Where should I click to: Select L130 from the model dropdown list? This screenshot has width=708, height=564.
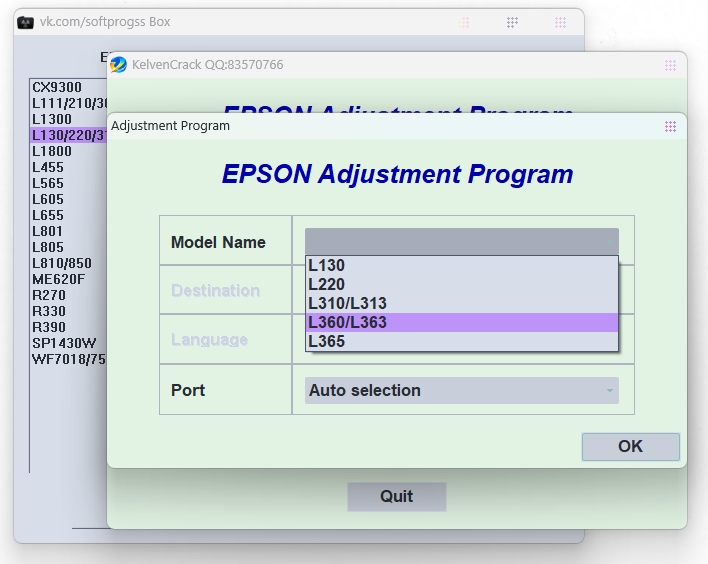tap(461, 266)
